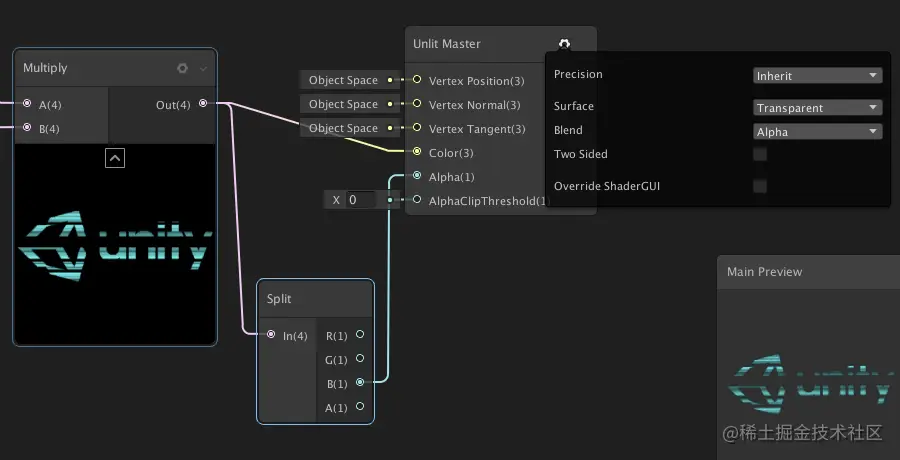
Task: Open the Blend Alpha dropdown
Action: (x=817, y=132)
